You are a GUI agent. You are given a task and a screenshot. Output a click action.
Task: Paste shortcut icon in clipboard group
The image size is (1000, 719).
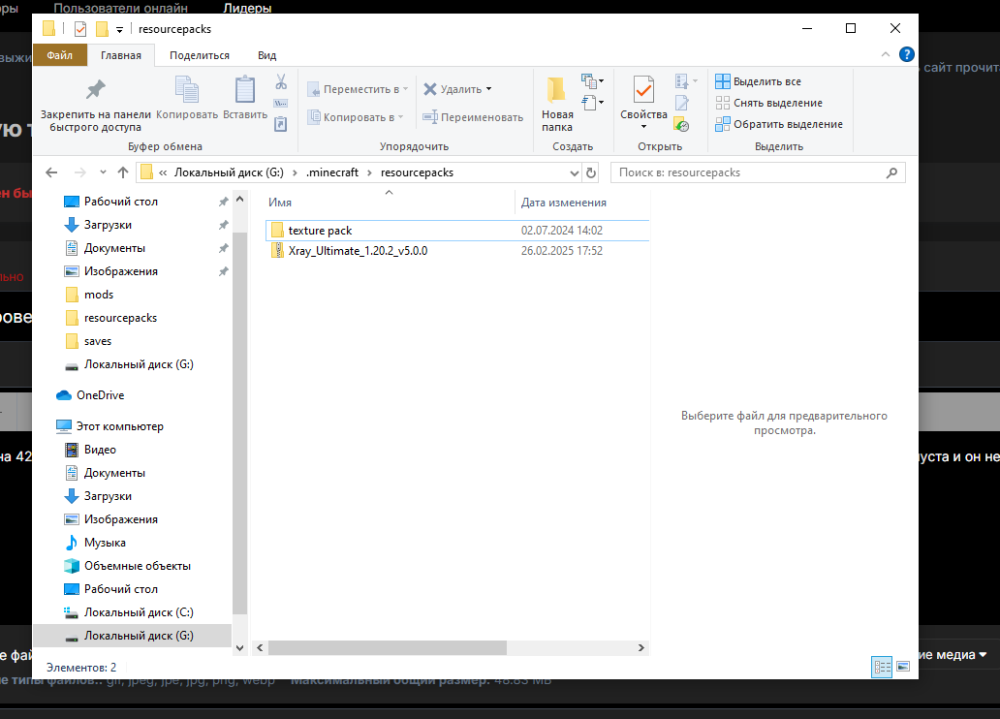click(281, 124)
